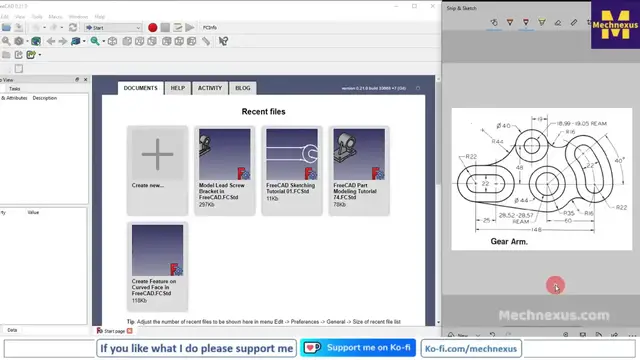This screenshot has height=360, width=640.
Task: Float the combo view panel
Action: click(77, 80)
